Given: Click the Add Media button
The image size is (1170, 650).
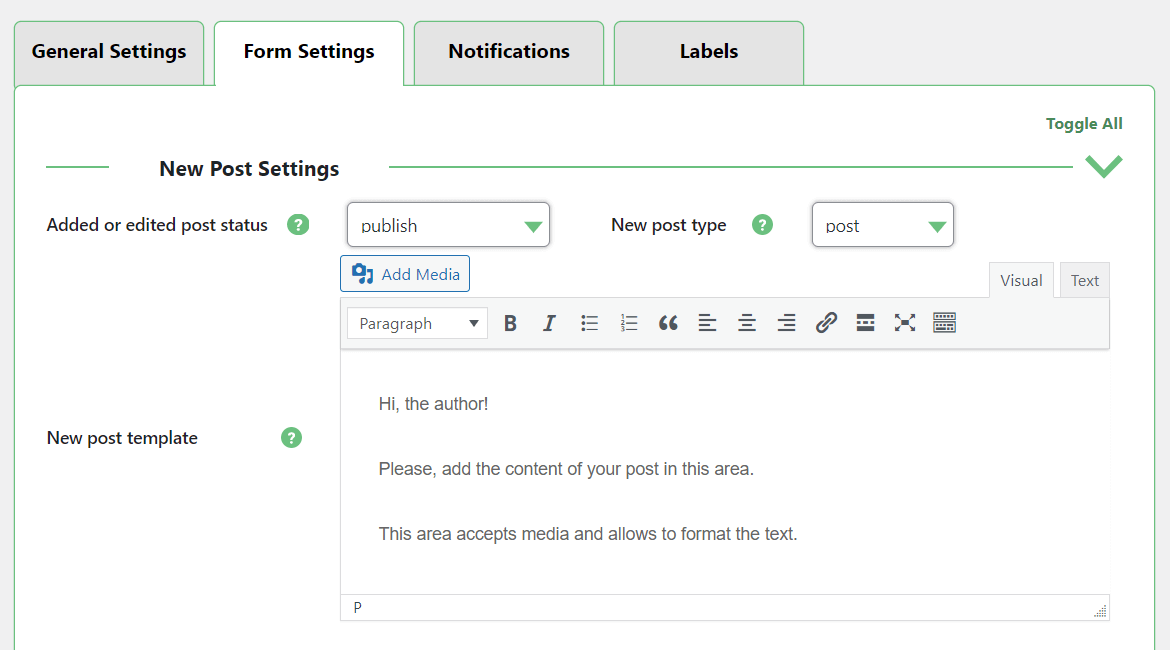Looking at the screenshot, I should pyautogui.click(x=405, y=274).
